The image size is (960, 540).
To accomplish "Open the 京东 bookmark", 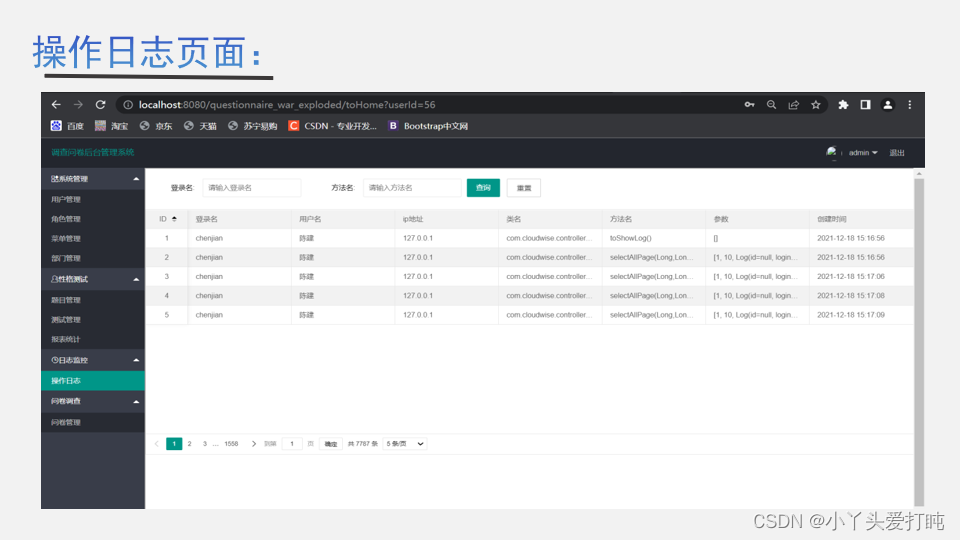I will pos(156,126).
